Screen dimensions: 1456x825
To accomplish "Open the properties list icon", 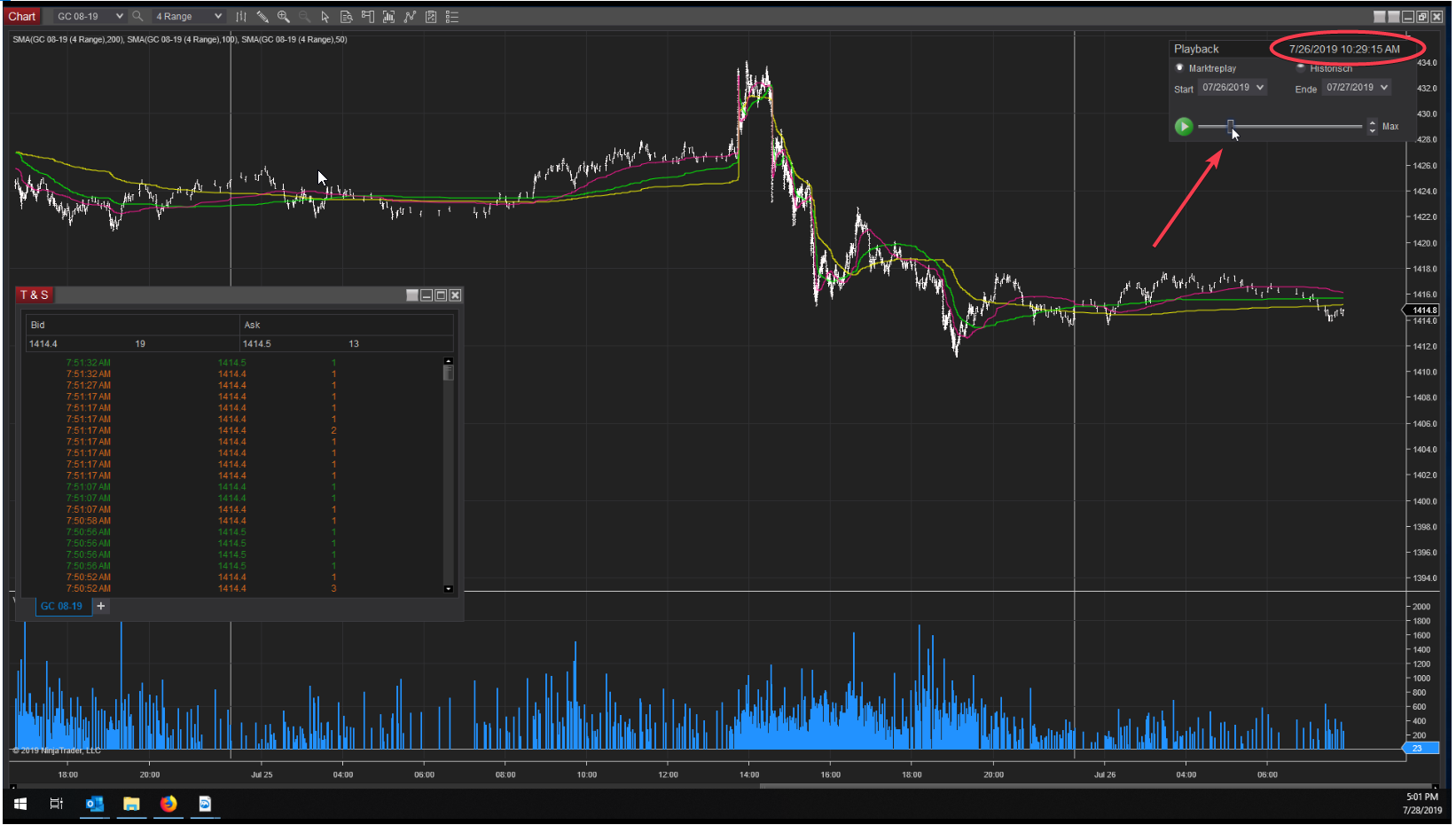I will tap(452, 16).
